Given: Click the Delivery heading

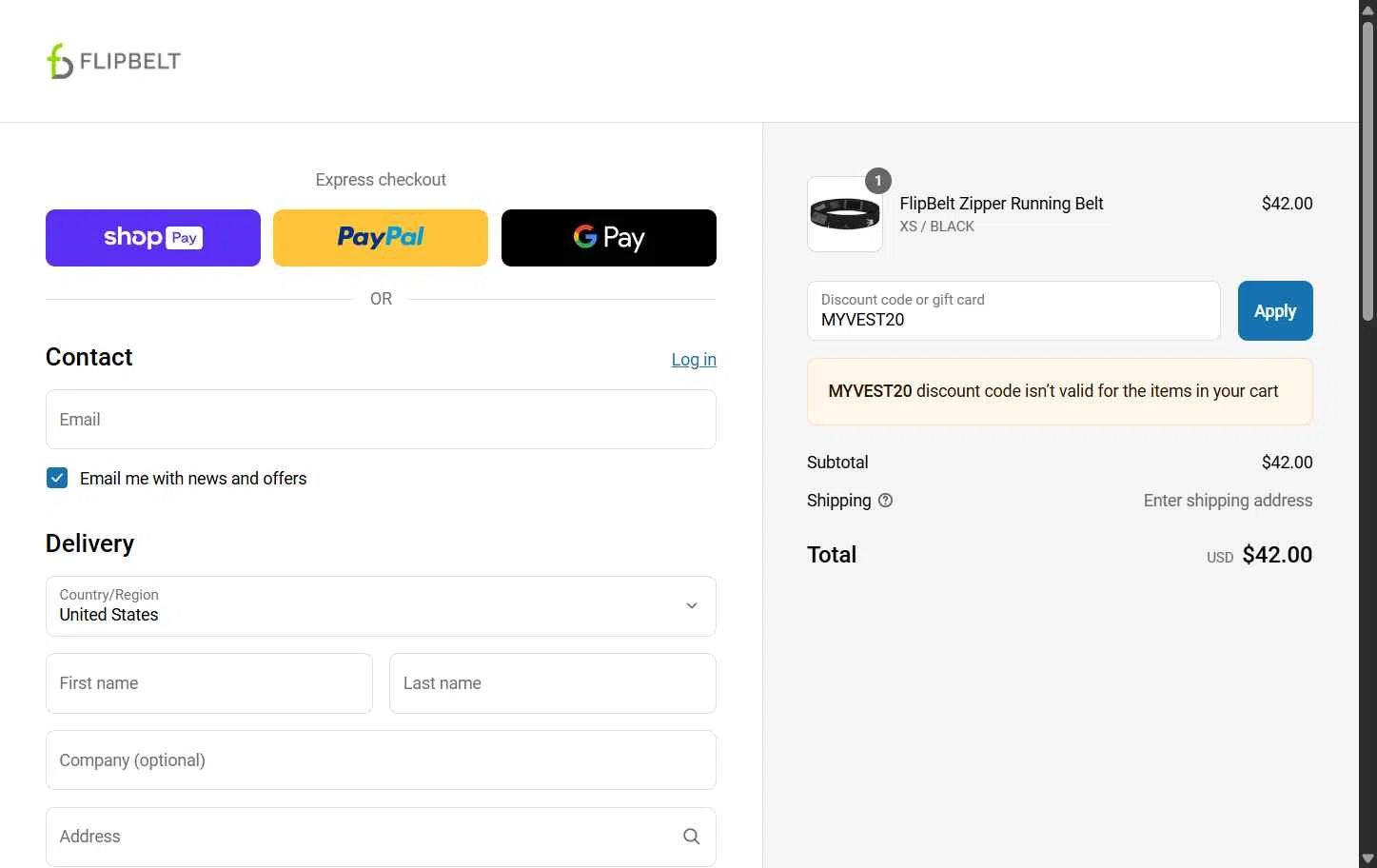Looking at the screenshot, I should (90, 543).
